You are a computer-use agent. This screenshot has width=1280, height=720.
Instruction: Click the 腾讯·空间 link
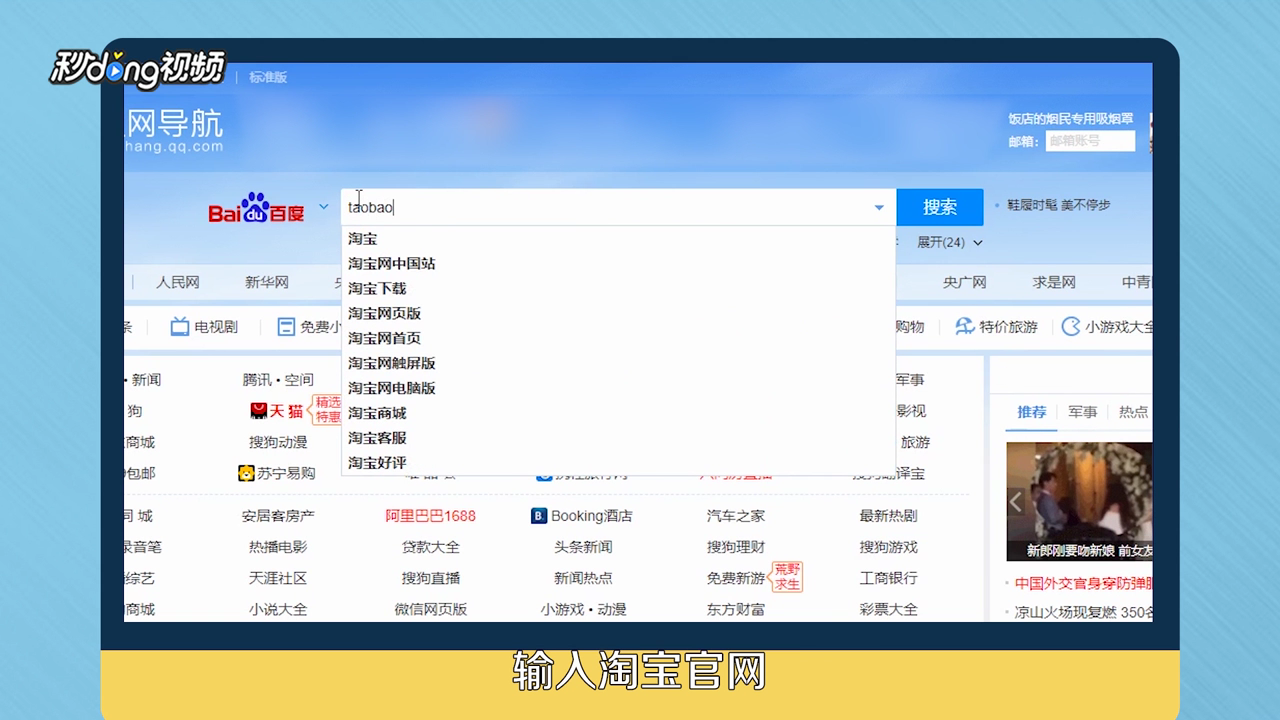coord(278,380)
